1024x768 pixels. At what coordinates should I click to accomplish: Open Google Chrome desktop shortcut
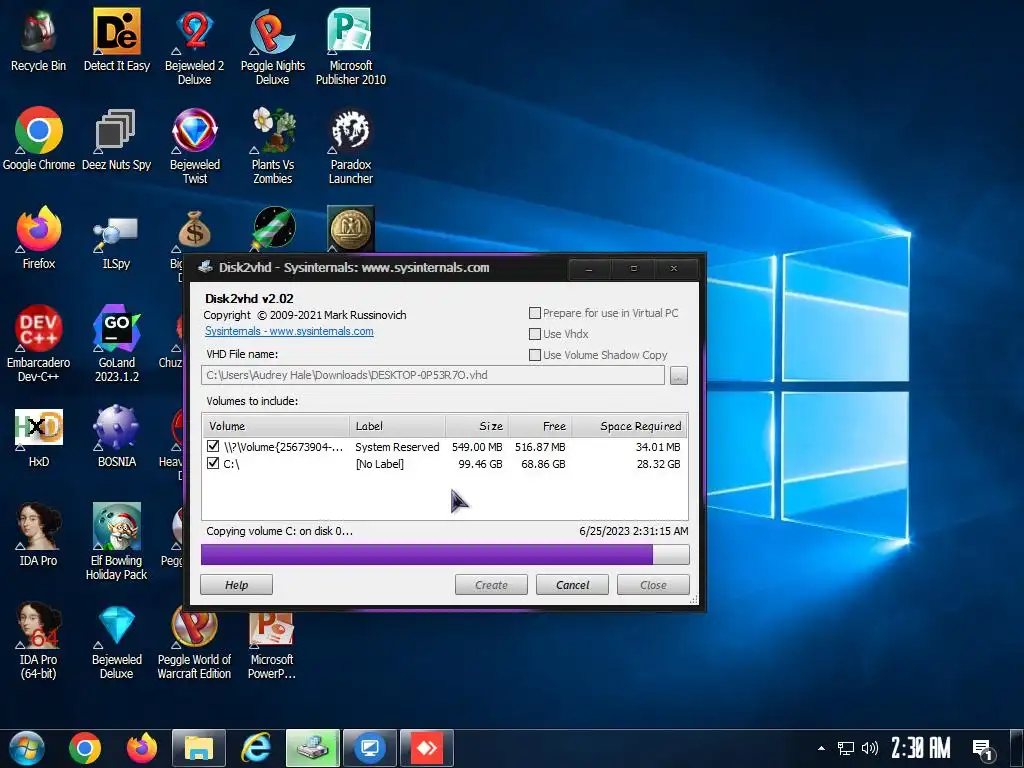(39, 139)
